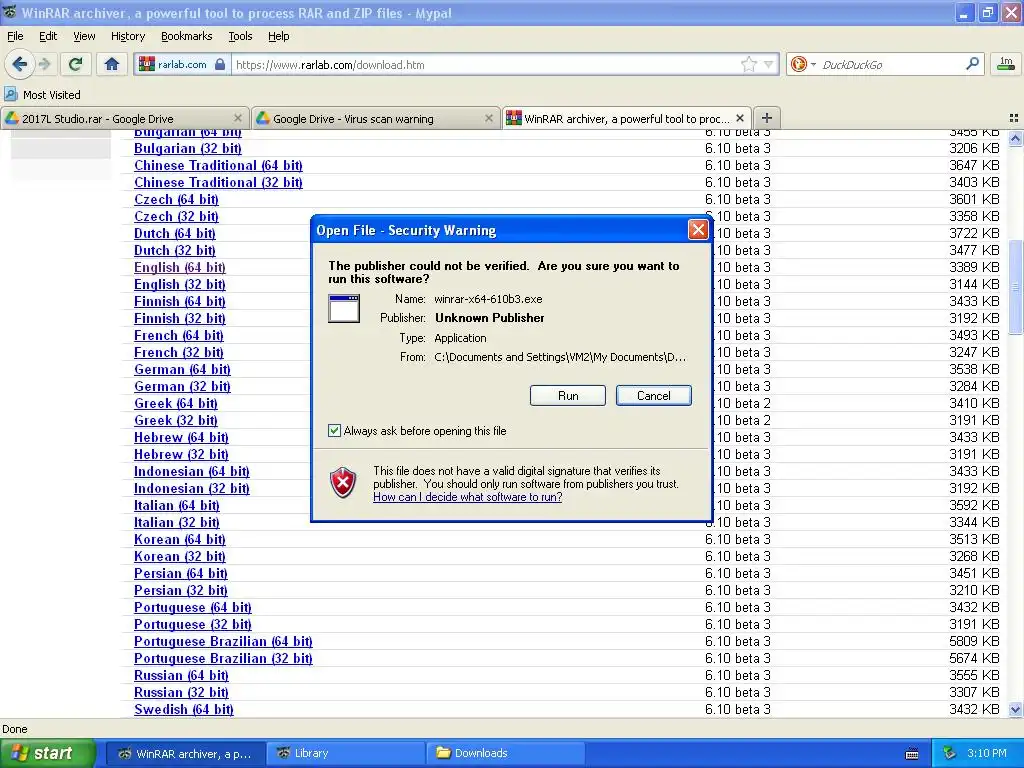Viewport: 1024px width, 768px height.
Task: Open the URL history dropdown arrow
Action: pos(769,64)
